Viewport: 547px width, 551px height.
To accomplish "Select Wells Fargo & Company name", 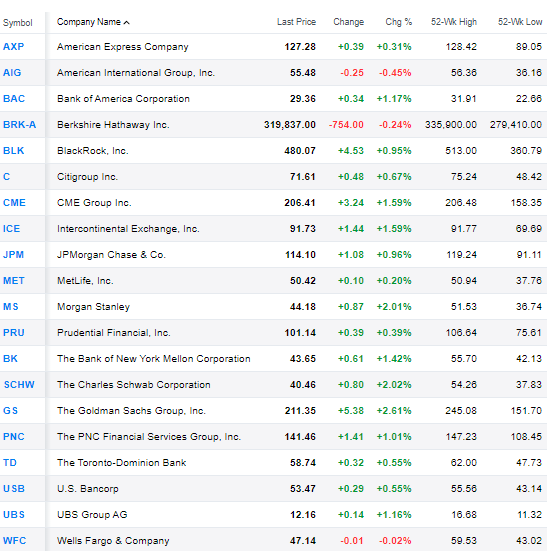I will [113, 541].
